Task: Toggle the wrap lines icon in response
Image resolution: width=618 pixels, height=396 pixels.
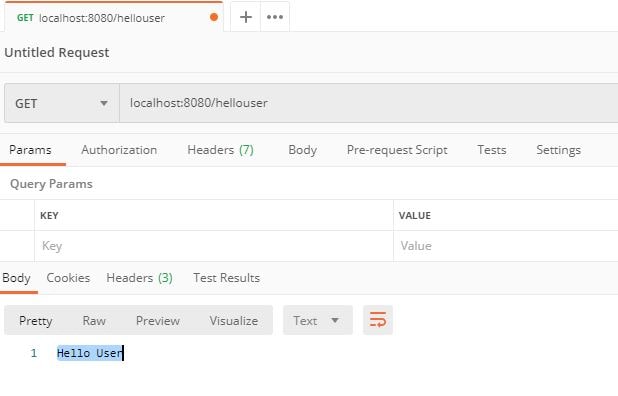Action: [378, 320]
